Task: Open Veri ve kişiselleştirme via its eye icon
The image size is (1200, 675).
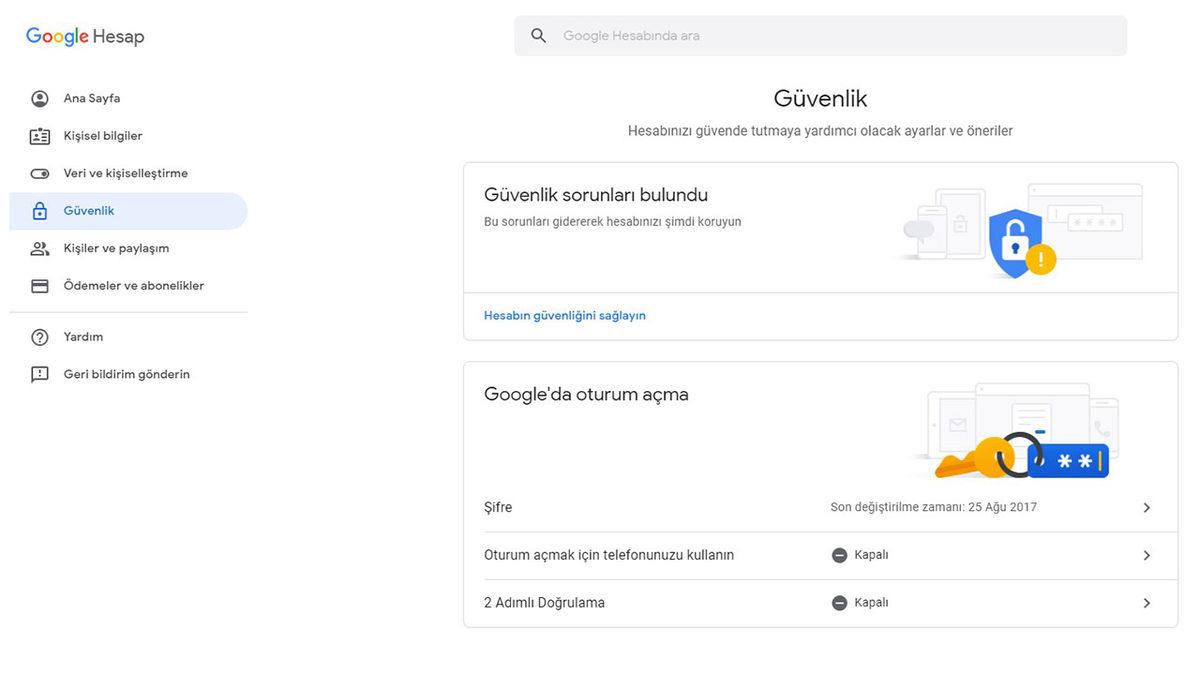Action: (39, 172)
